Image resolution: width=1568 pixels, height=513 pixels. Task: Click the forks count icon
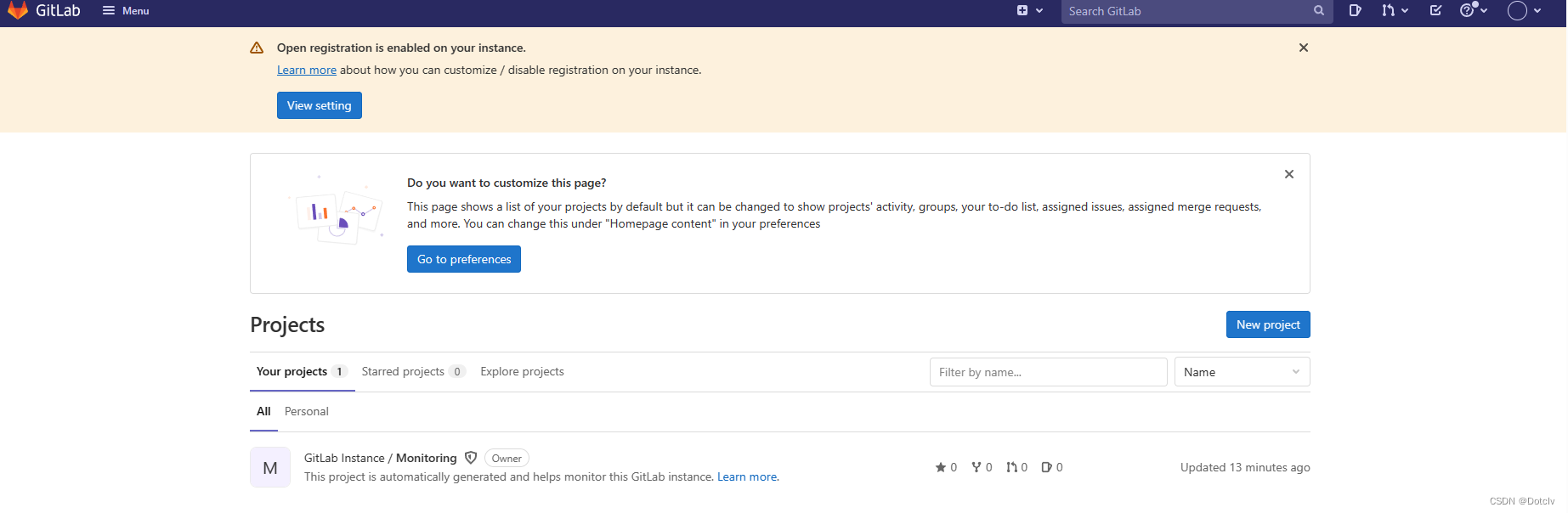tap(976, 467)
